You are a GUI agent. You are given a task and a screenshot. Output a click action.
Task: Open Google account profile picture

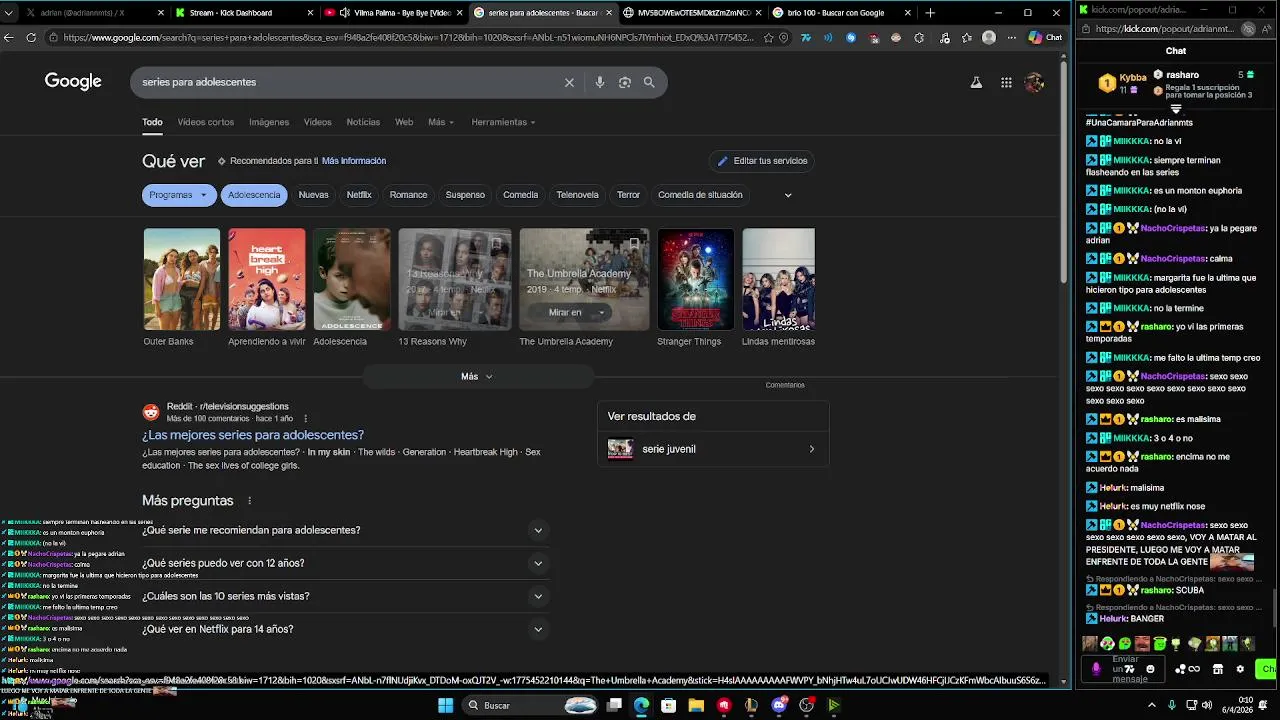coord(1035,82)
